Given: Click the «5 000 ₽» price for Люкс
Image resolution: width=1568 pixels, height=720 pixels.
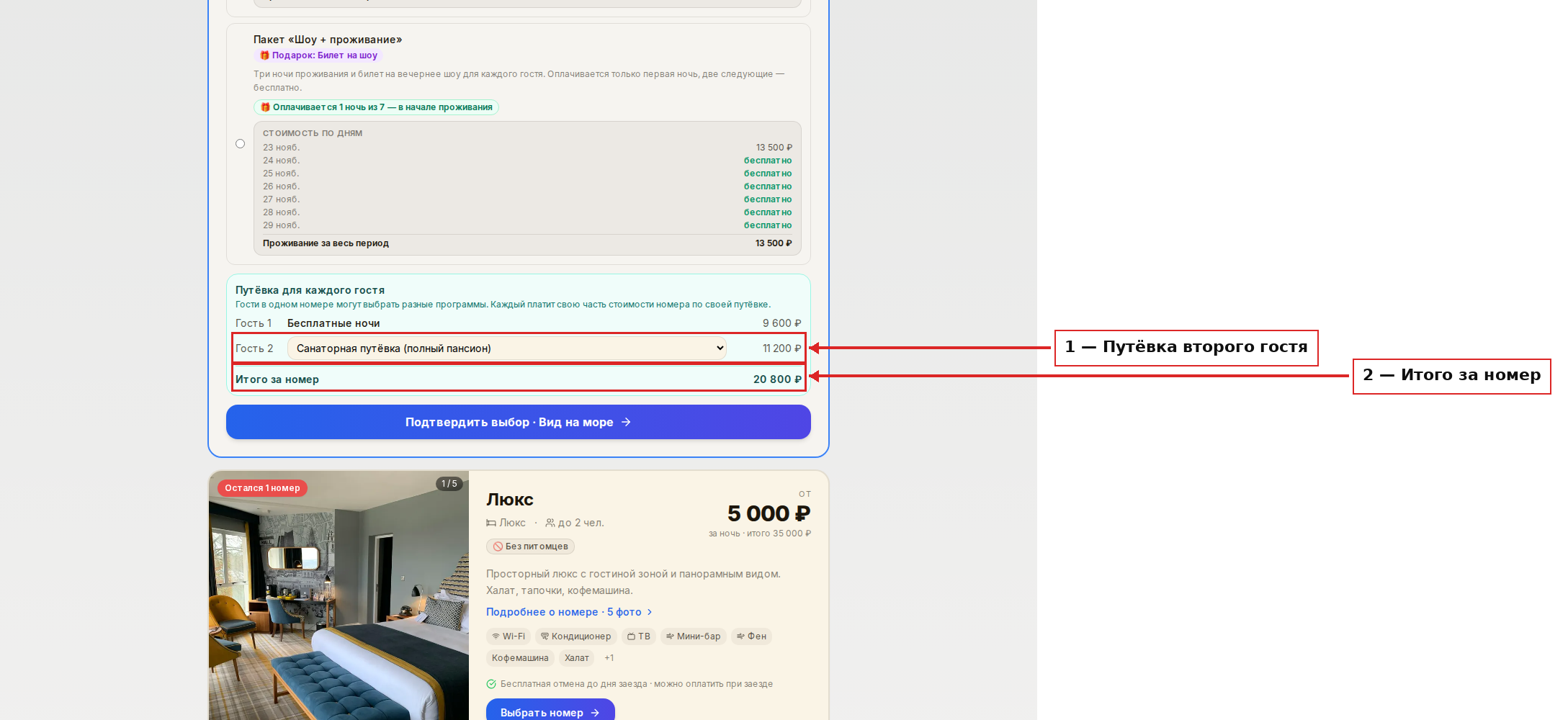Looking at the screenshot, I should (x=769, y=514).
